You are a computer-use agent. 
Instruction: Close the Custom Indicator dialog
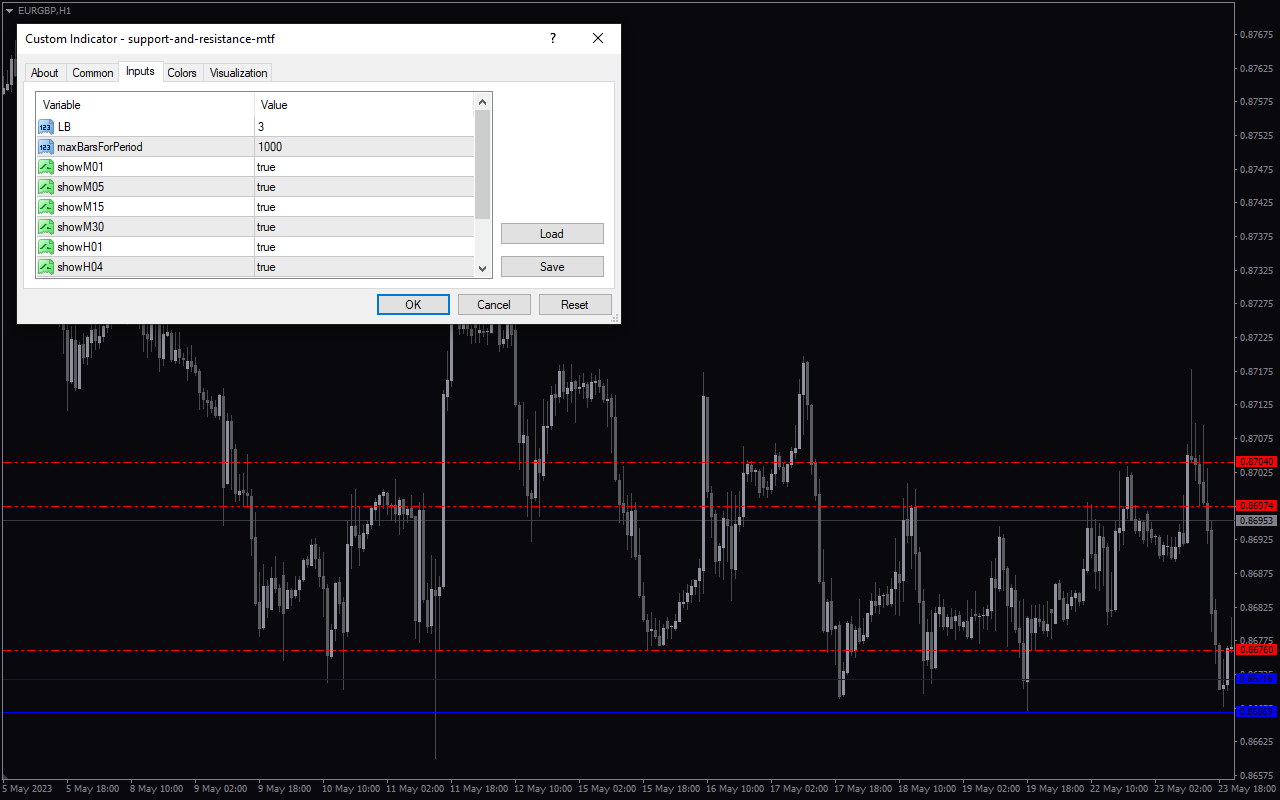(x=598, y=38)
